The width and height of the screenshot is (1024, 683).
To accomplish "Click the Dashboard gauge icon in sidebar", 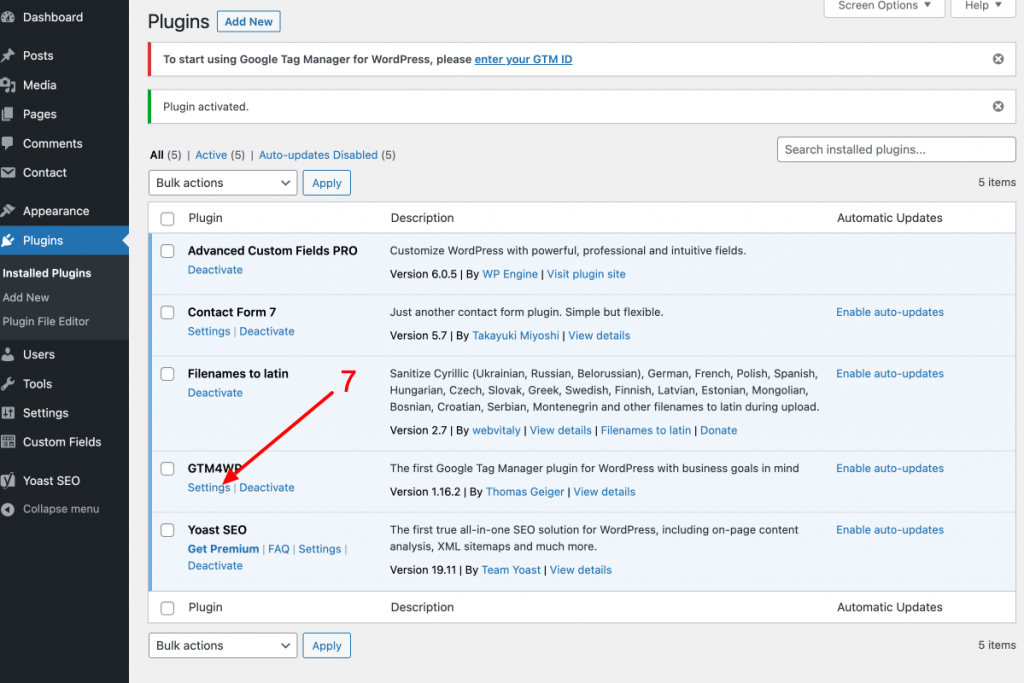I will tap(8, 18).
